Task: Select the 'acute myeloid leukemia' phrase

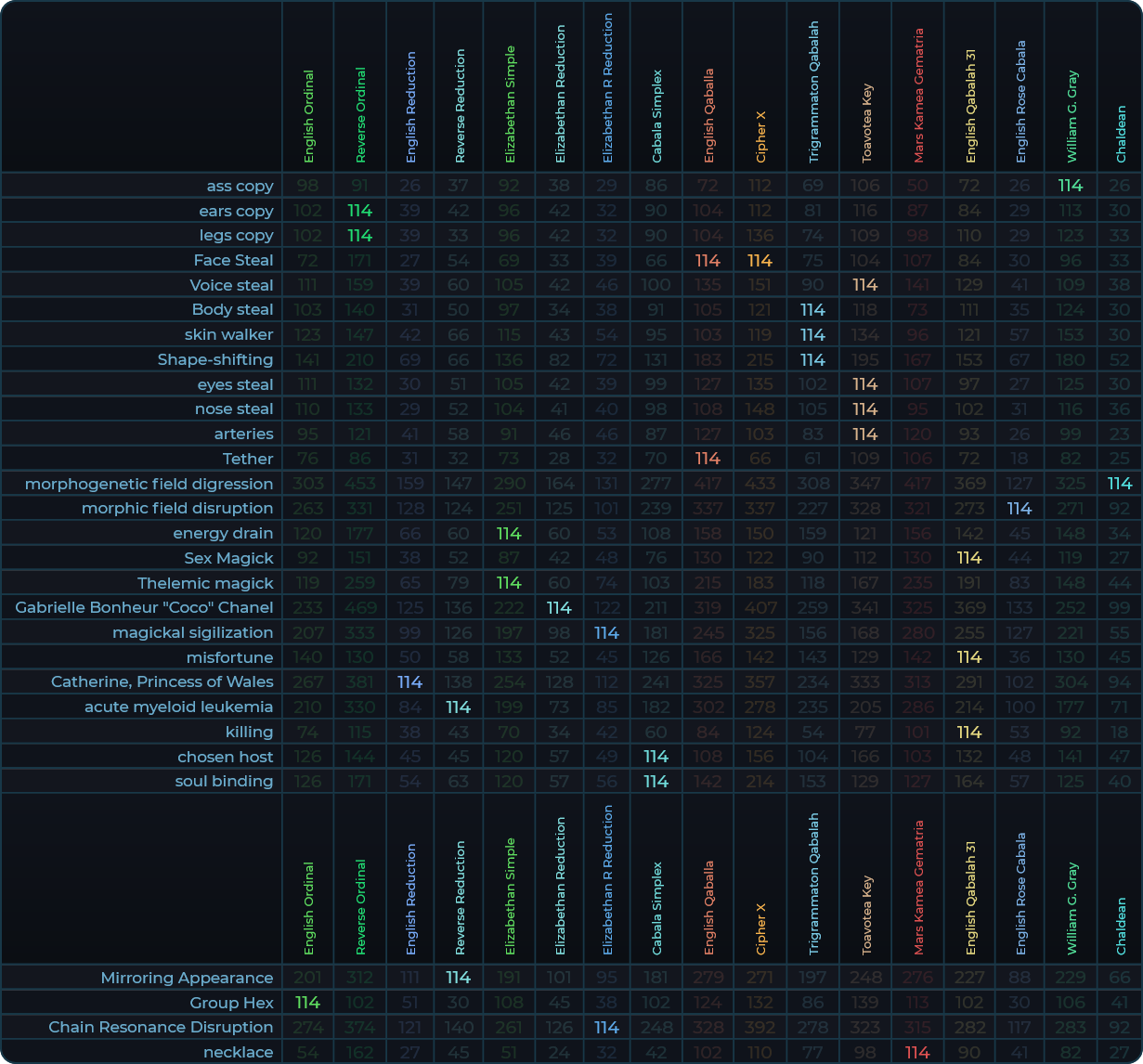Action: [x=178, y=707]
